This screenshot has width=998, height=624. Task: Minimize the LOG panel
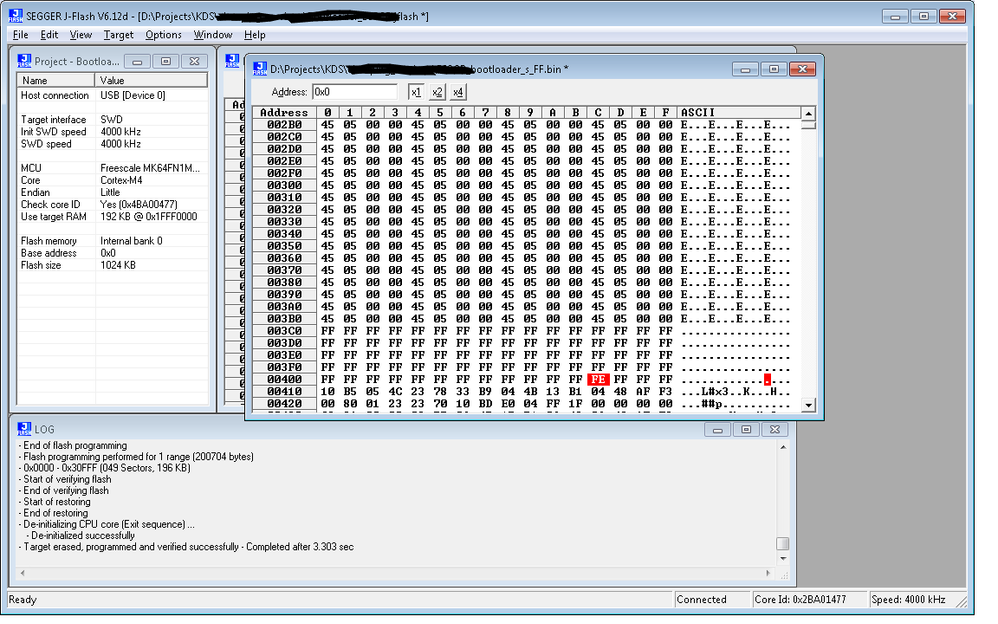tap(717, 430)
